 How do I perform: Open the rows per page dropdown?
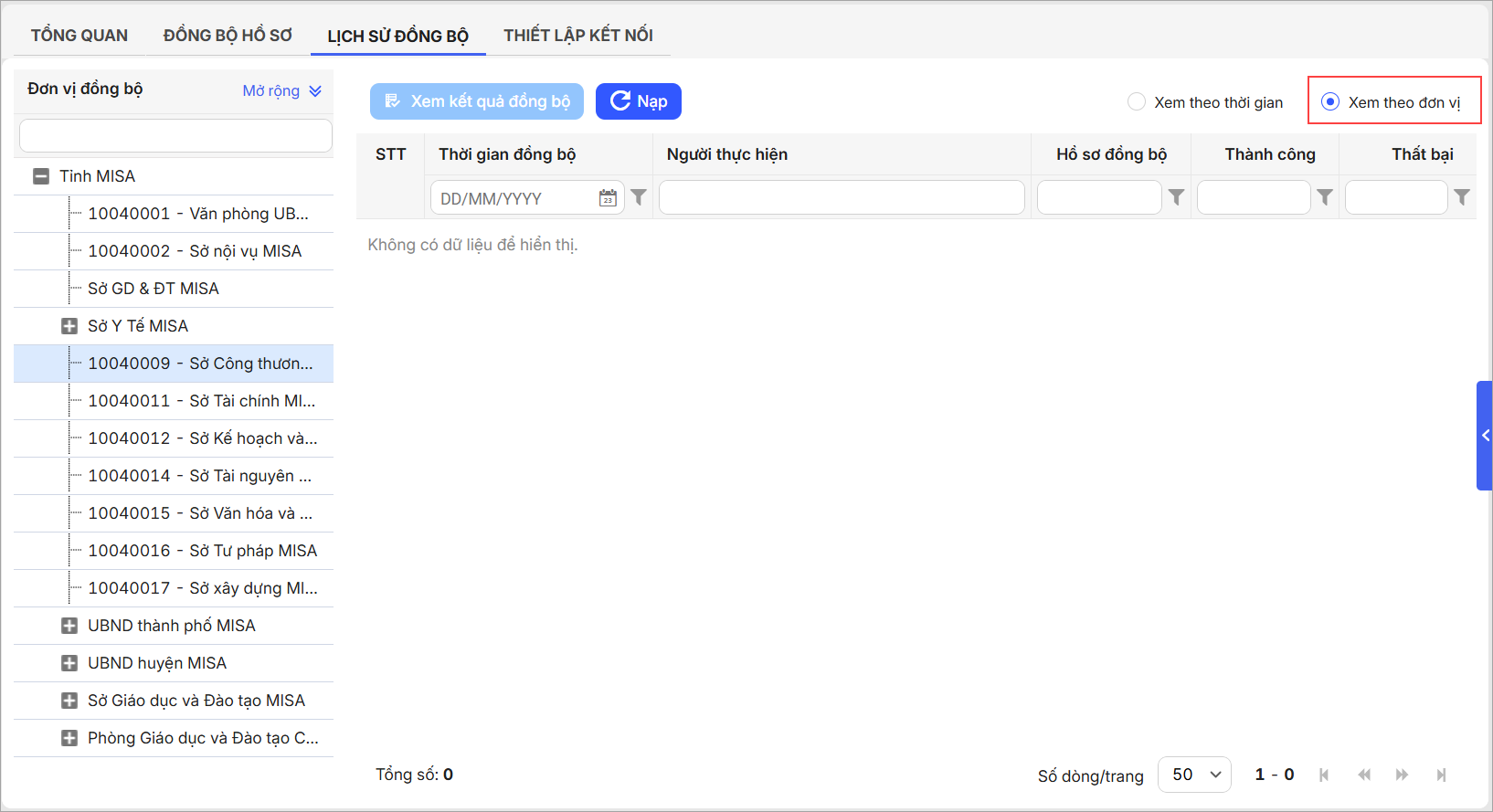point(1194,775)
